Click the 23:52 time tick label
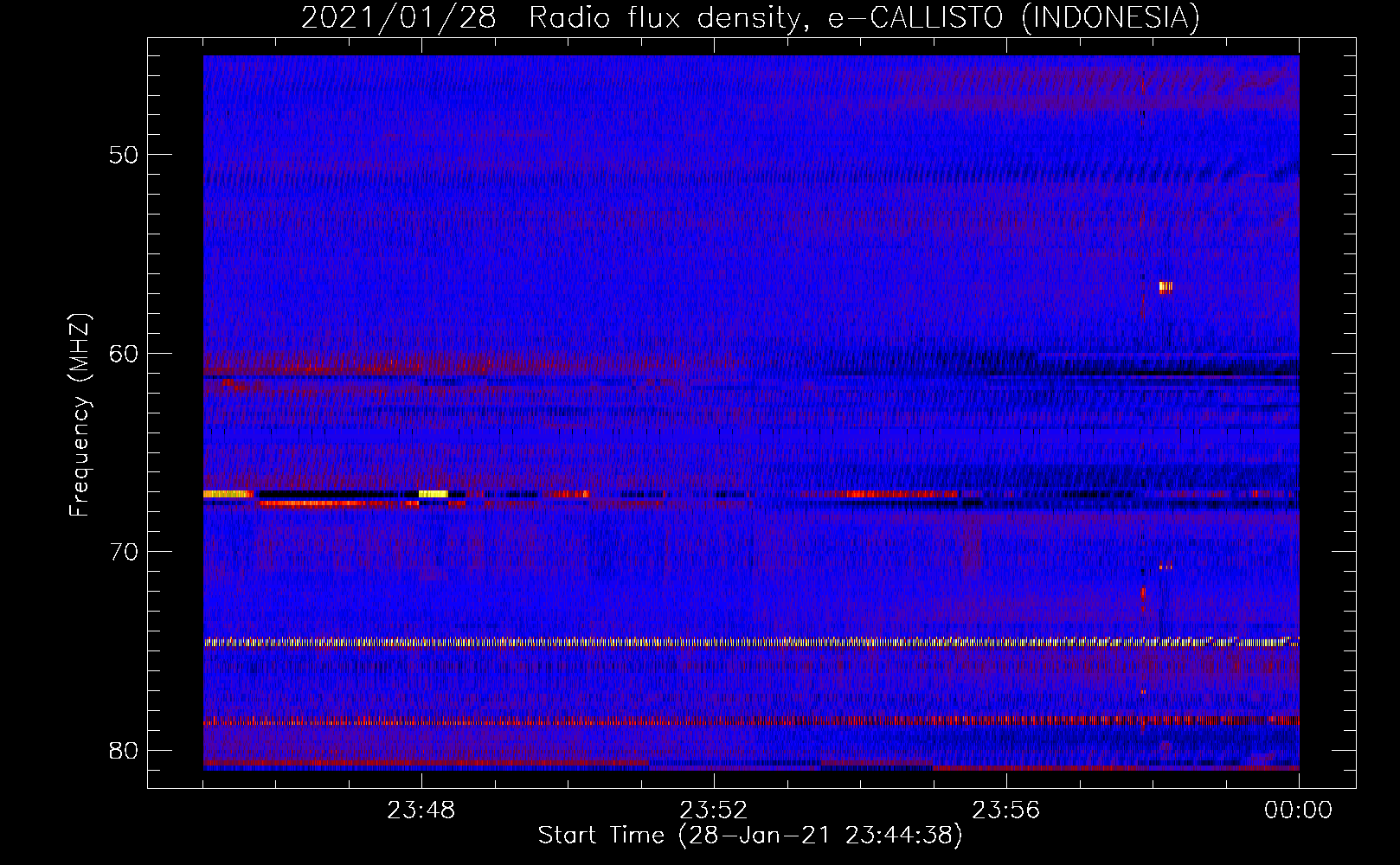1400x865 pixels. click(714, 811)
